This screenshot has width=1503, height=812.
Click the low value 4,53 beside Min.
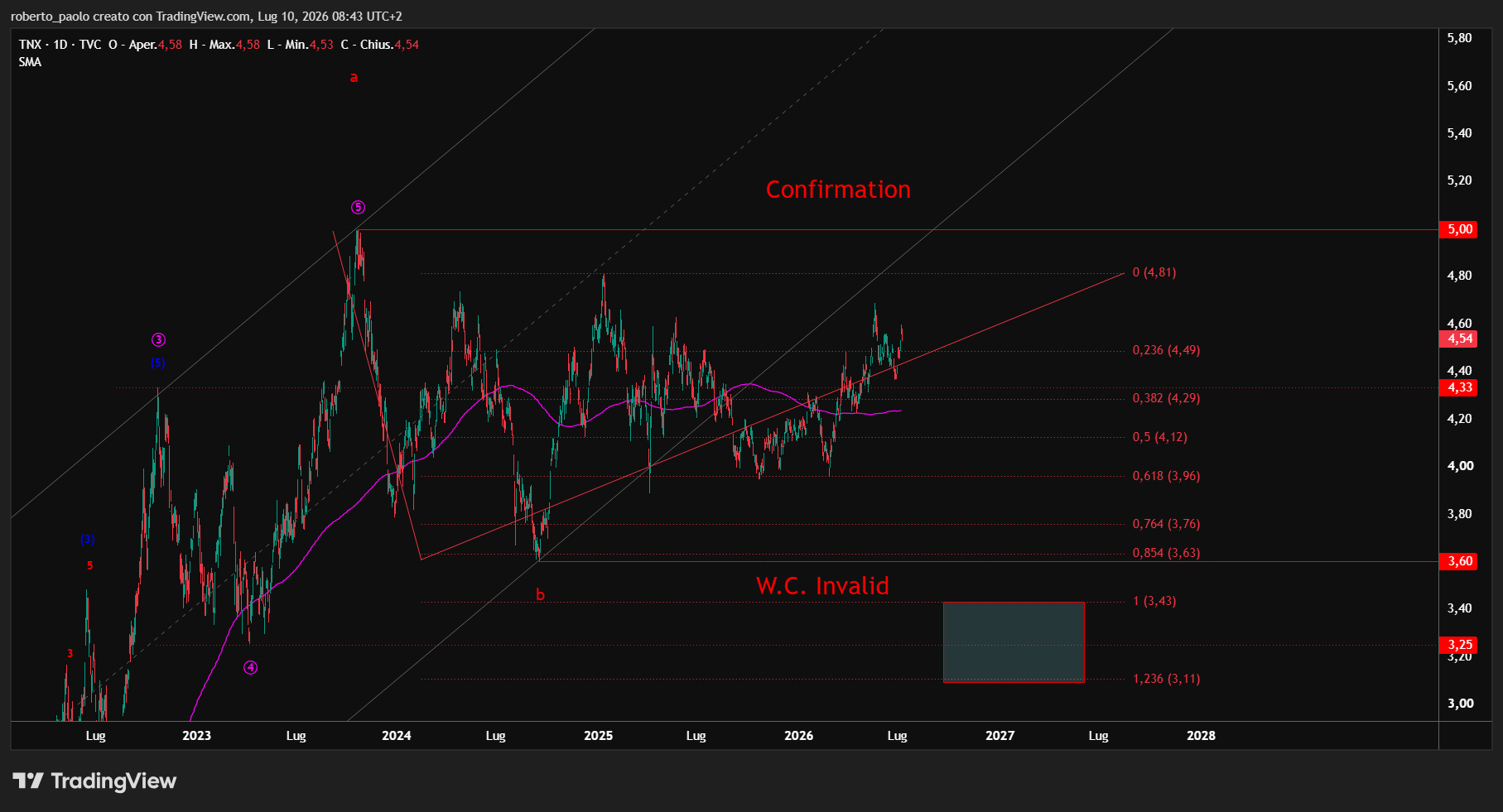coord(321,45)
